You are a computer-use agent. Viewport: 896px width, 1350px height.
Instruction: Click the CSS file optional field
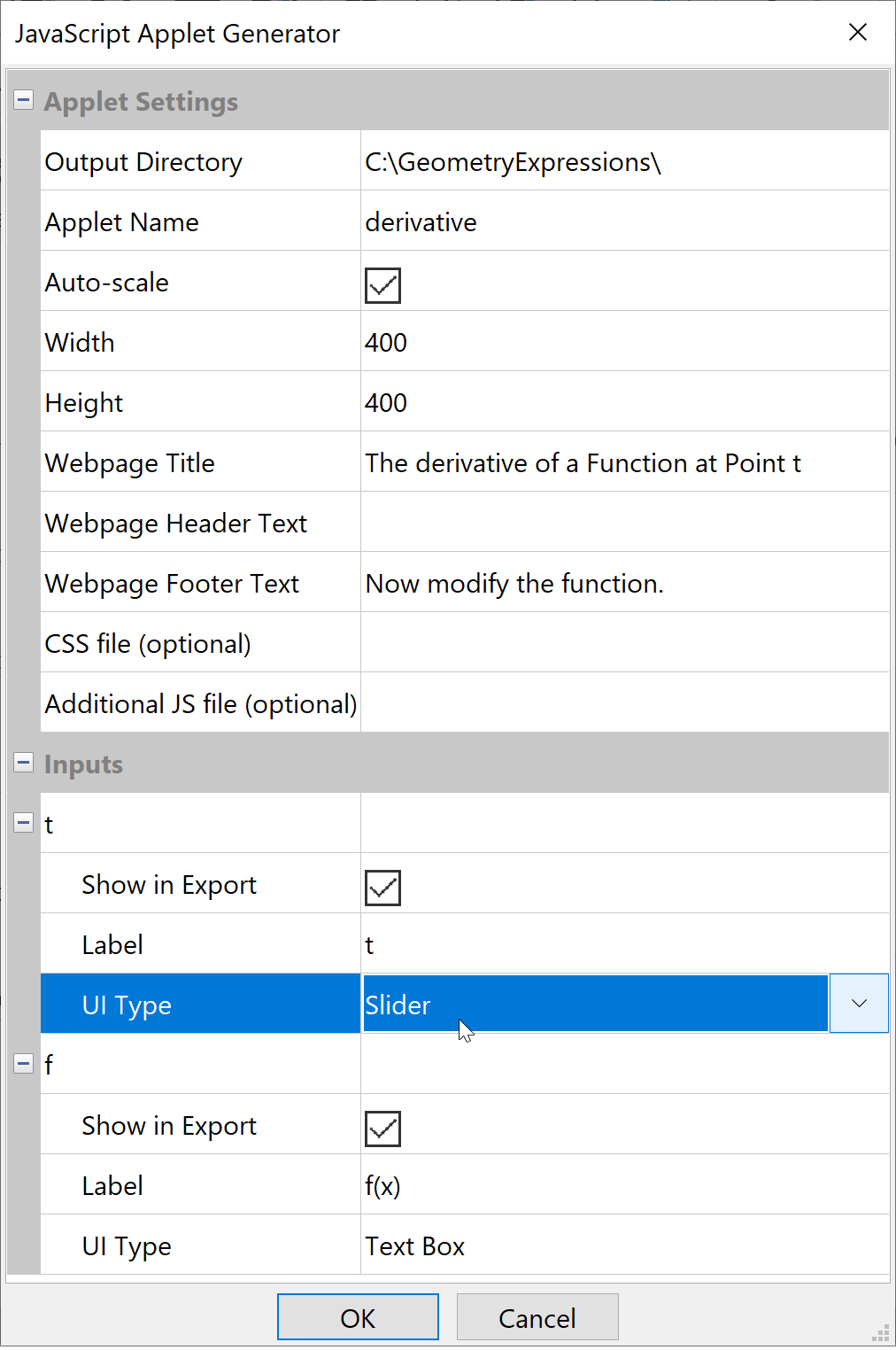620,642
